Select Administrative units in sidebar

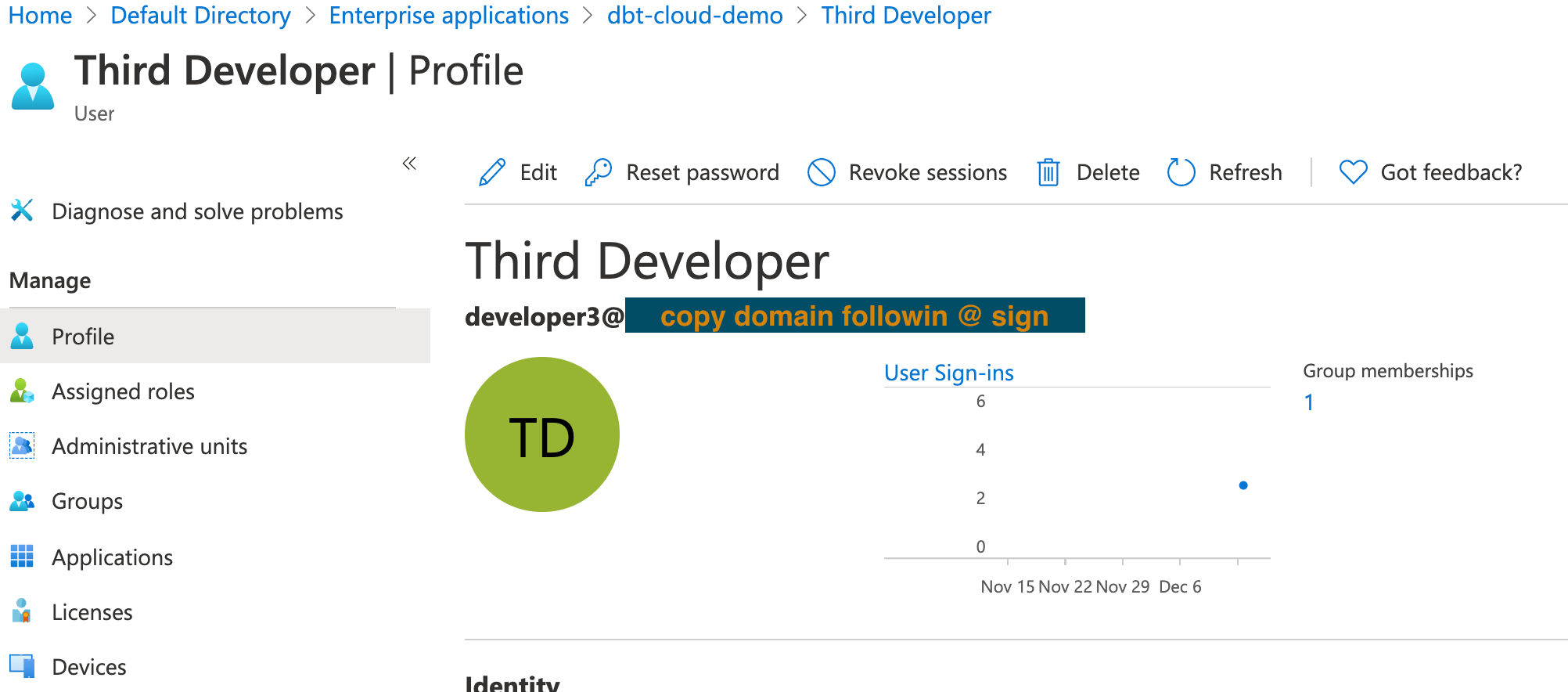click(149, 446)
